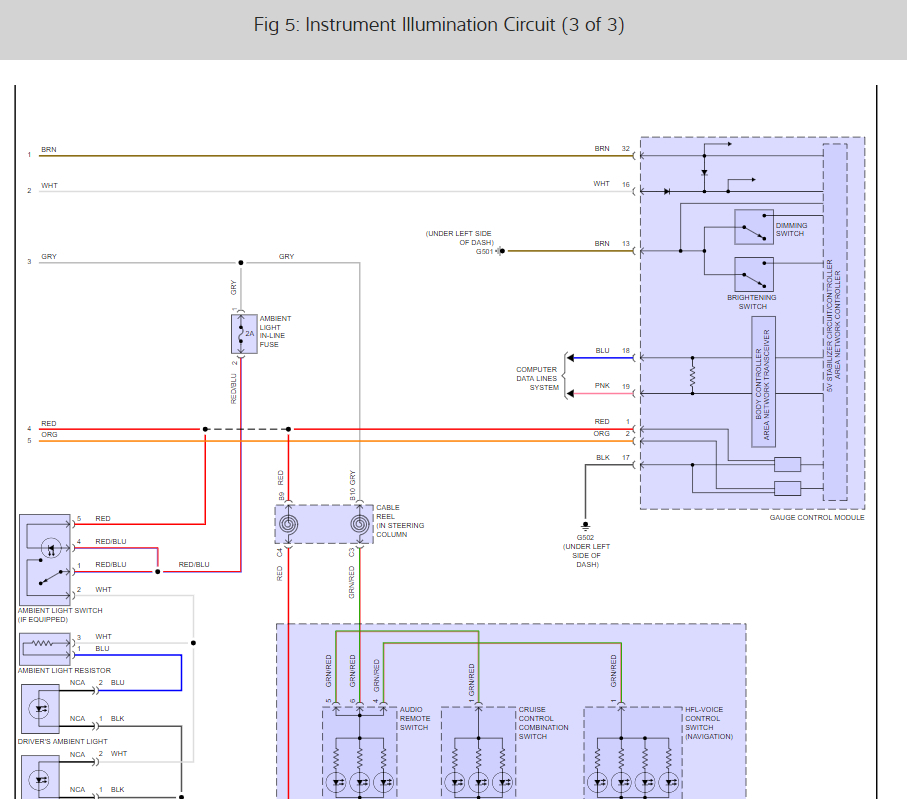Click the 'WHT' label at Ambient Light Switch pin 2
The image size is (907, 806).
pyautogui.click(x=104, y=590)
